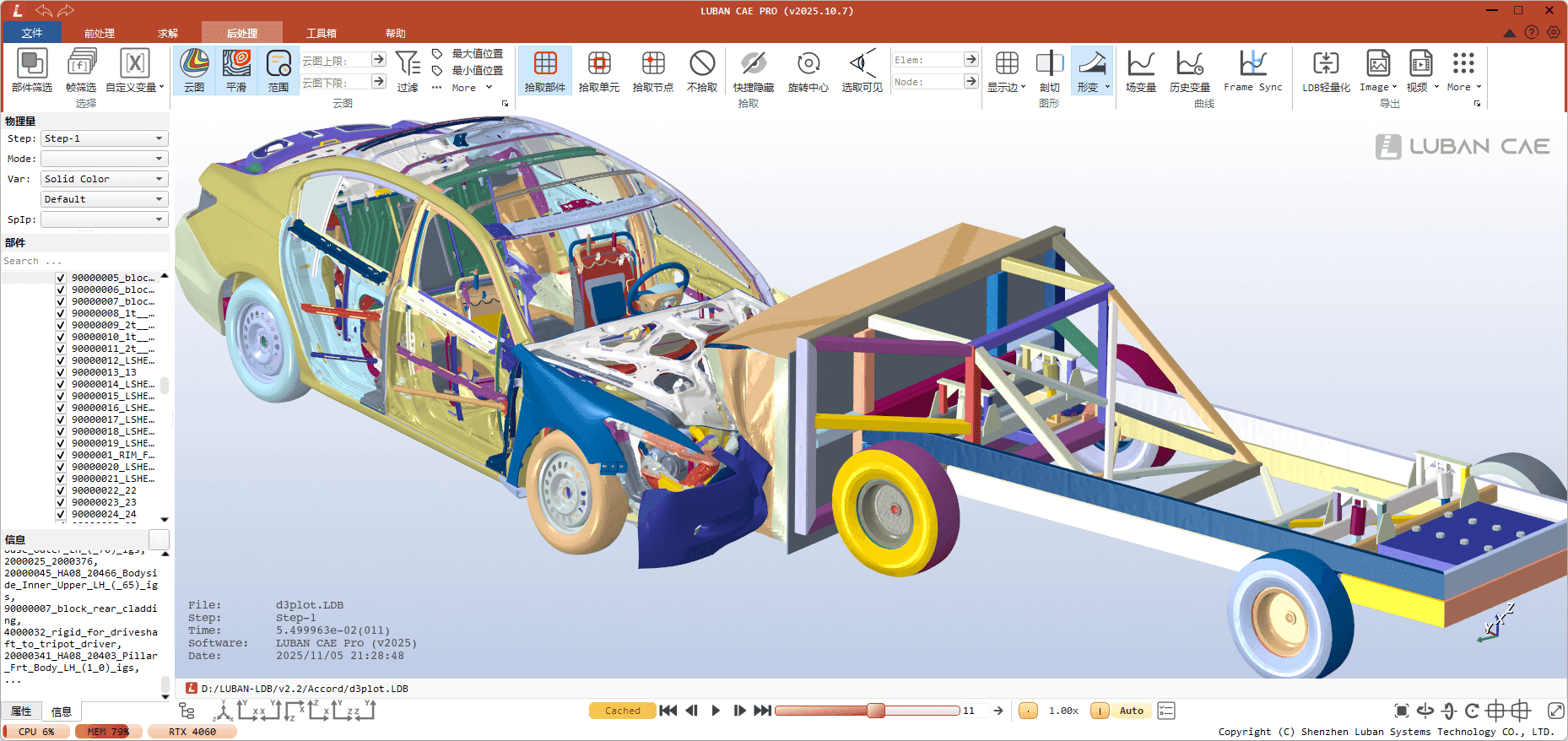Click the Auto button in playback bar
Viewport: 1568px width, 741px height.
pyautogui.click(x=1131, y=711)
